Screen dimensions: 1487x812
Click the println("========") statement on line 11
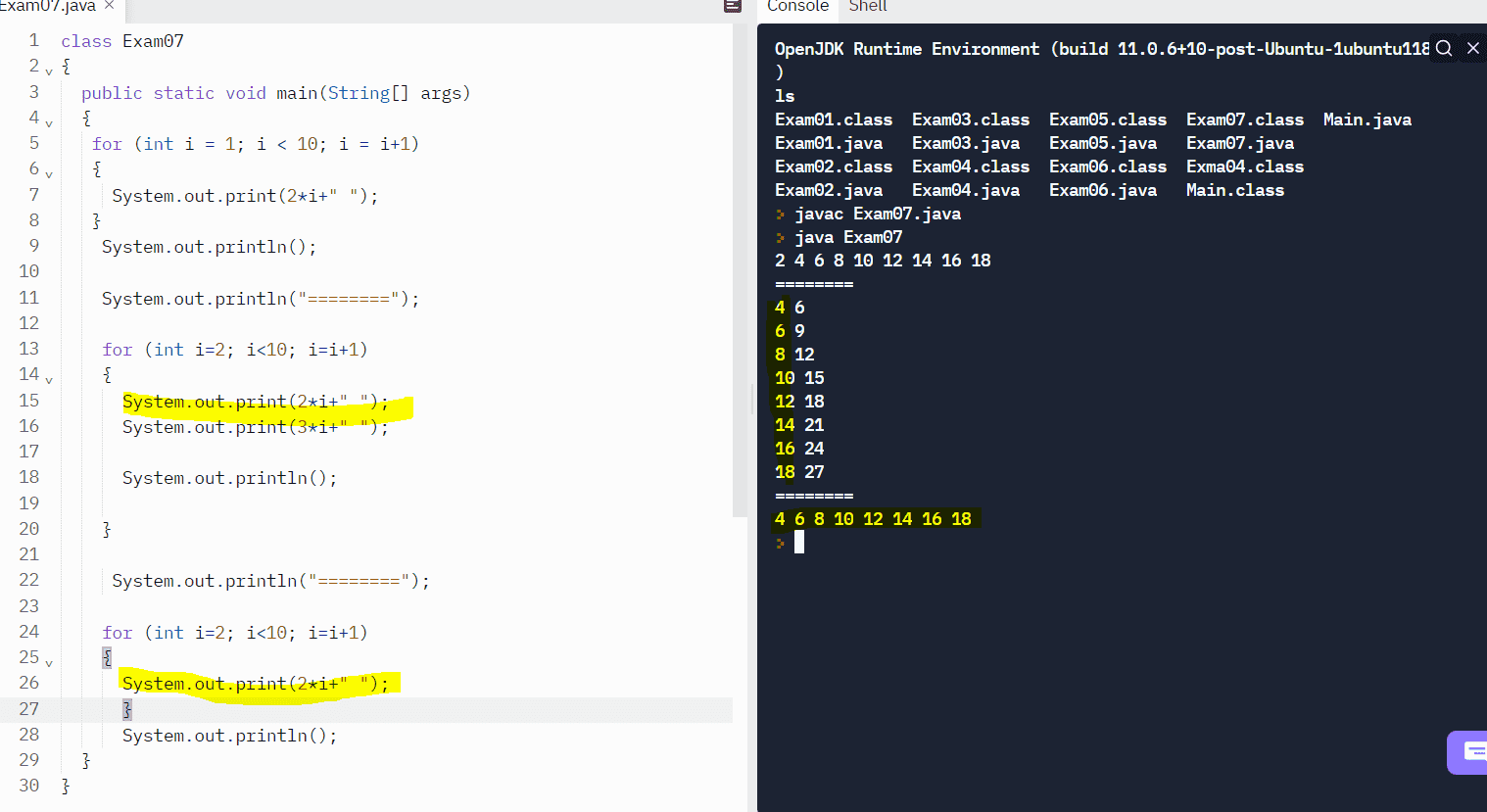tap(261, 299)
